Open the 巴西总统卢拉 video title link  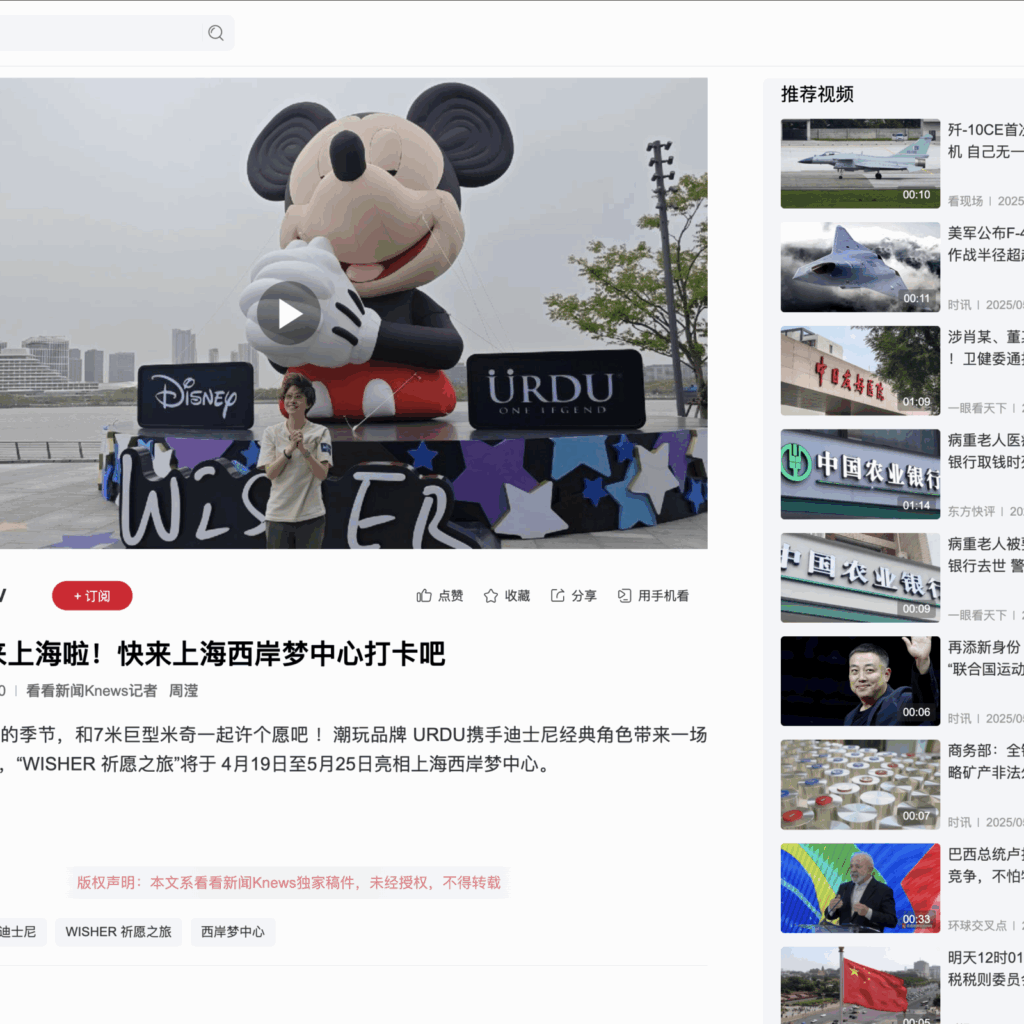(x=985, y=865)
